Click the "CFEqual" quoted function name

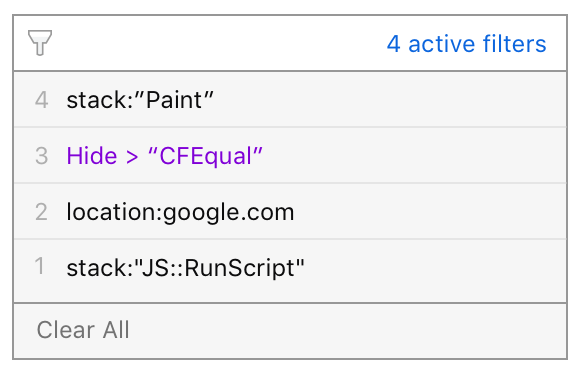[x=205, y=156]
